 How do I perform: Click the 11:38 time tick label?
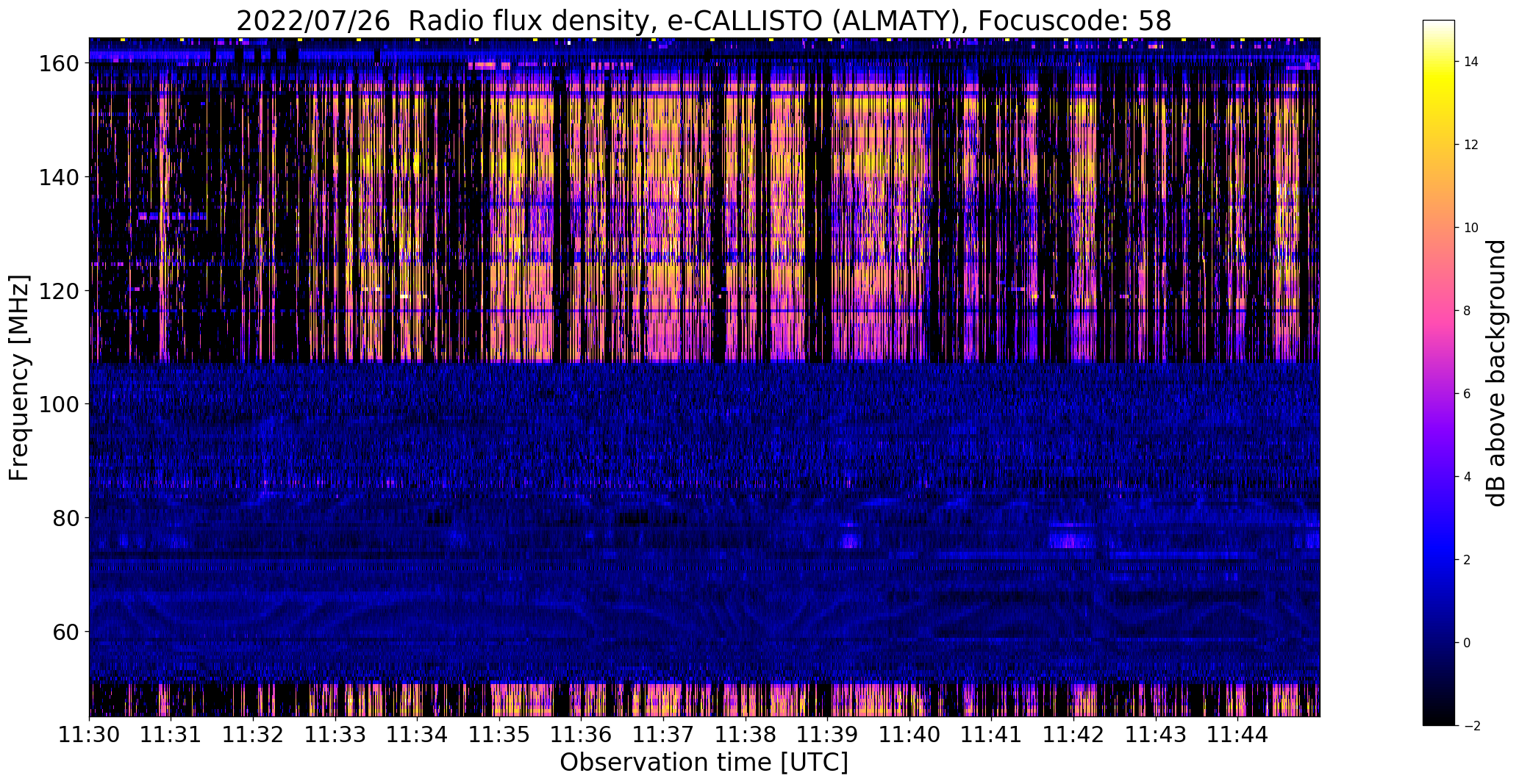(746, 734)
